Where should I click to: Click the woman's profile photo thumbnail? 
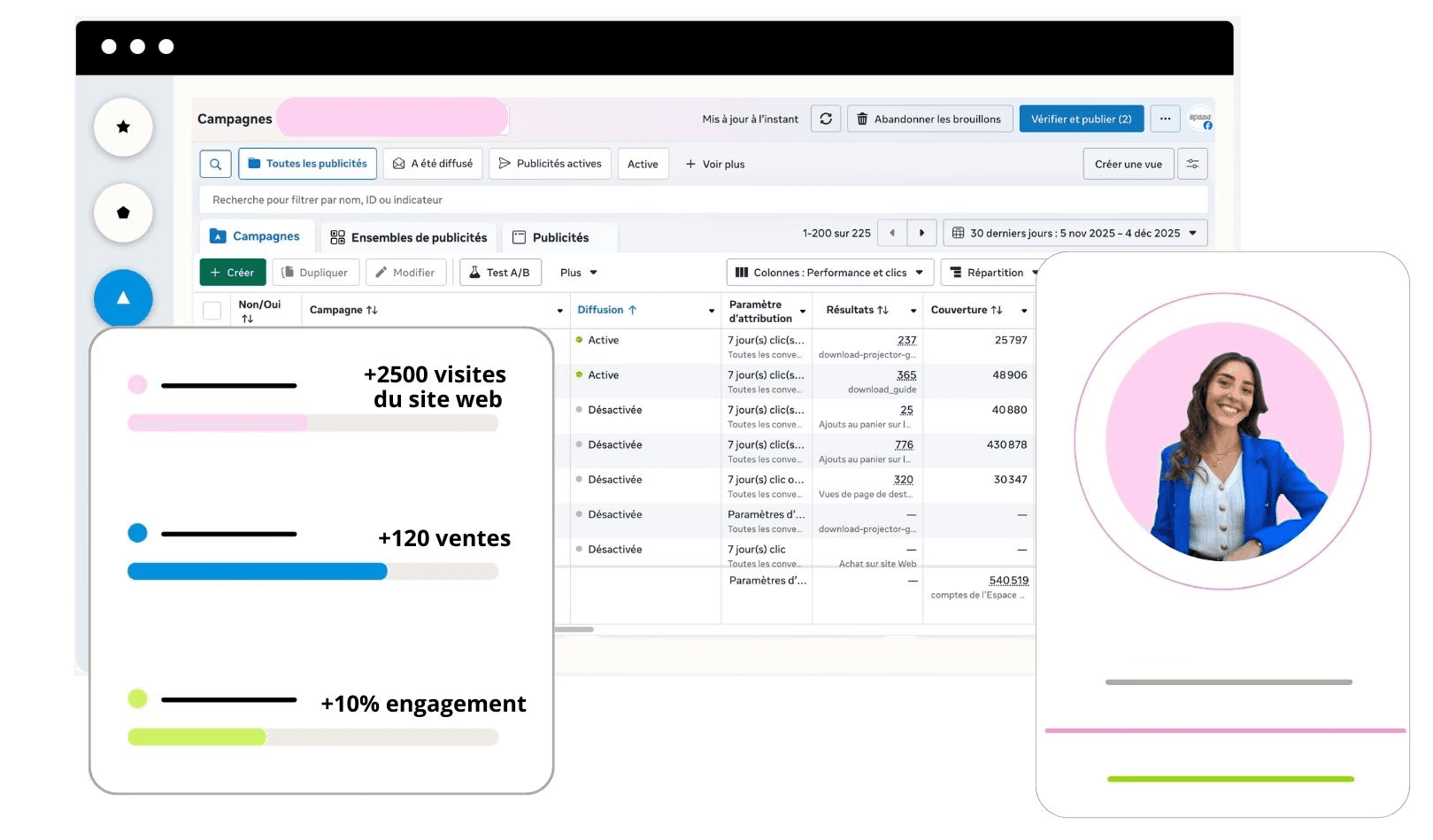point(1223,441)
